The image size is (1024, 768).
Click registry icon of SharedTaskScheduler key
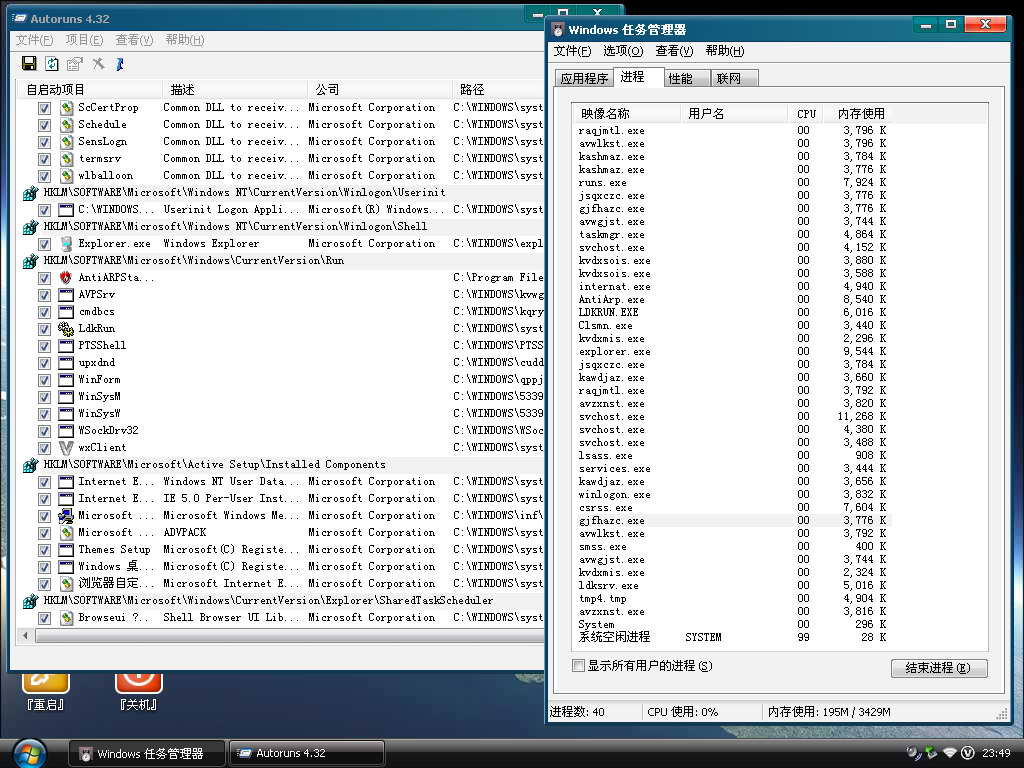click(30, 601)
